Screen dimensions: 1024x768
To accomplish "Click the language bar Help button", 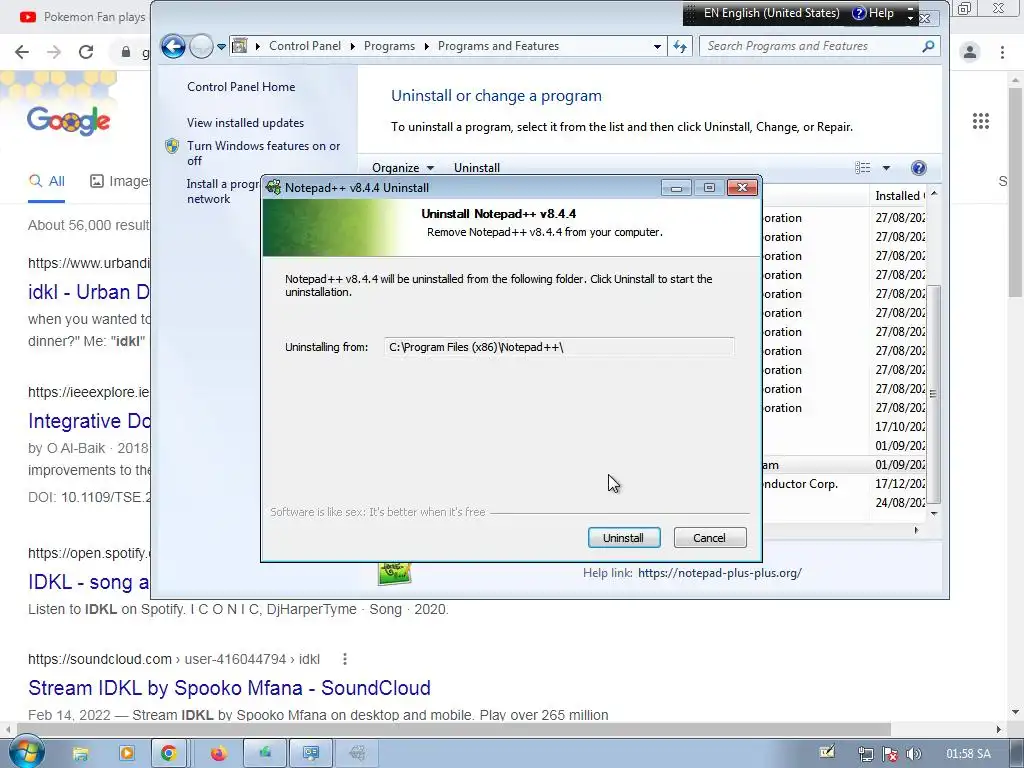I will [874, 13].
